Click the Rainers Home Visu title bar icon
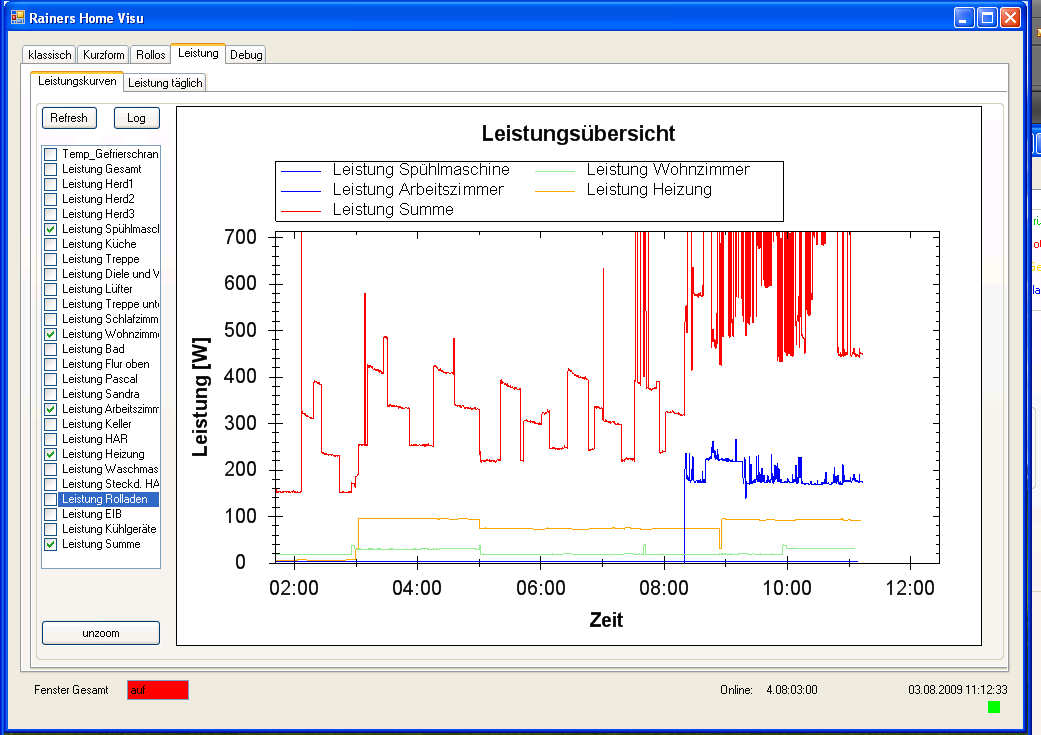The height and width of the screenshot is (735, 1041). tap(17, 17)
